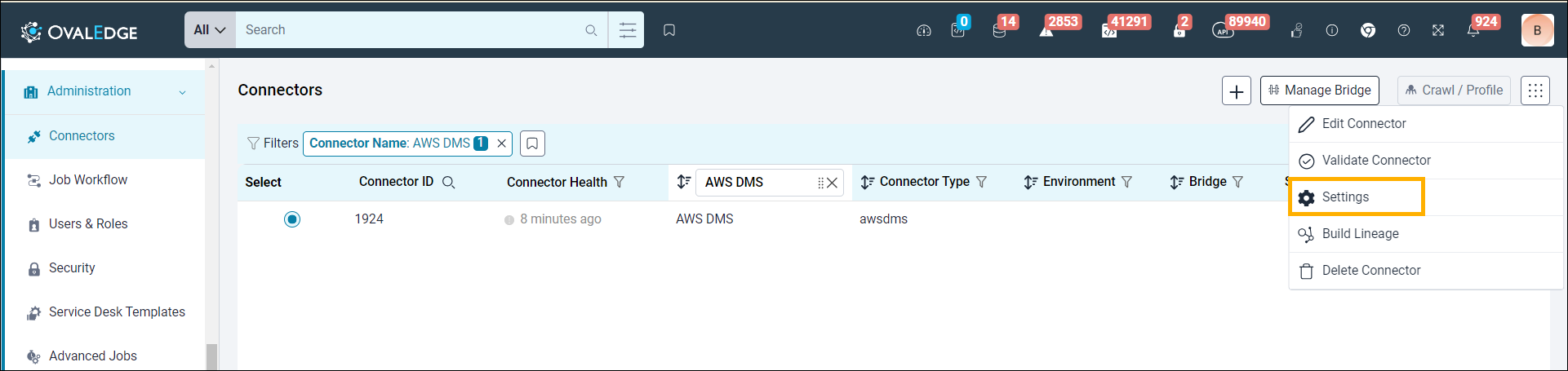This screenshot has height=371, width=1568.
Task: Sort by Connector Type column
Action: click(867, 183)
